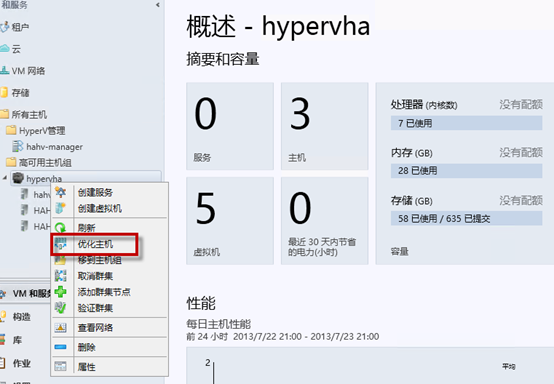This screenshot has height=384, width=554.
Task: Select 所有主机 in navigation tree
Action: pyautogui.click(x=29, y=114)
